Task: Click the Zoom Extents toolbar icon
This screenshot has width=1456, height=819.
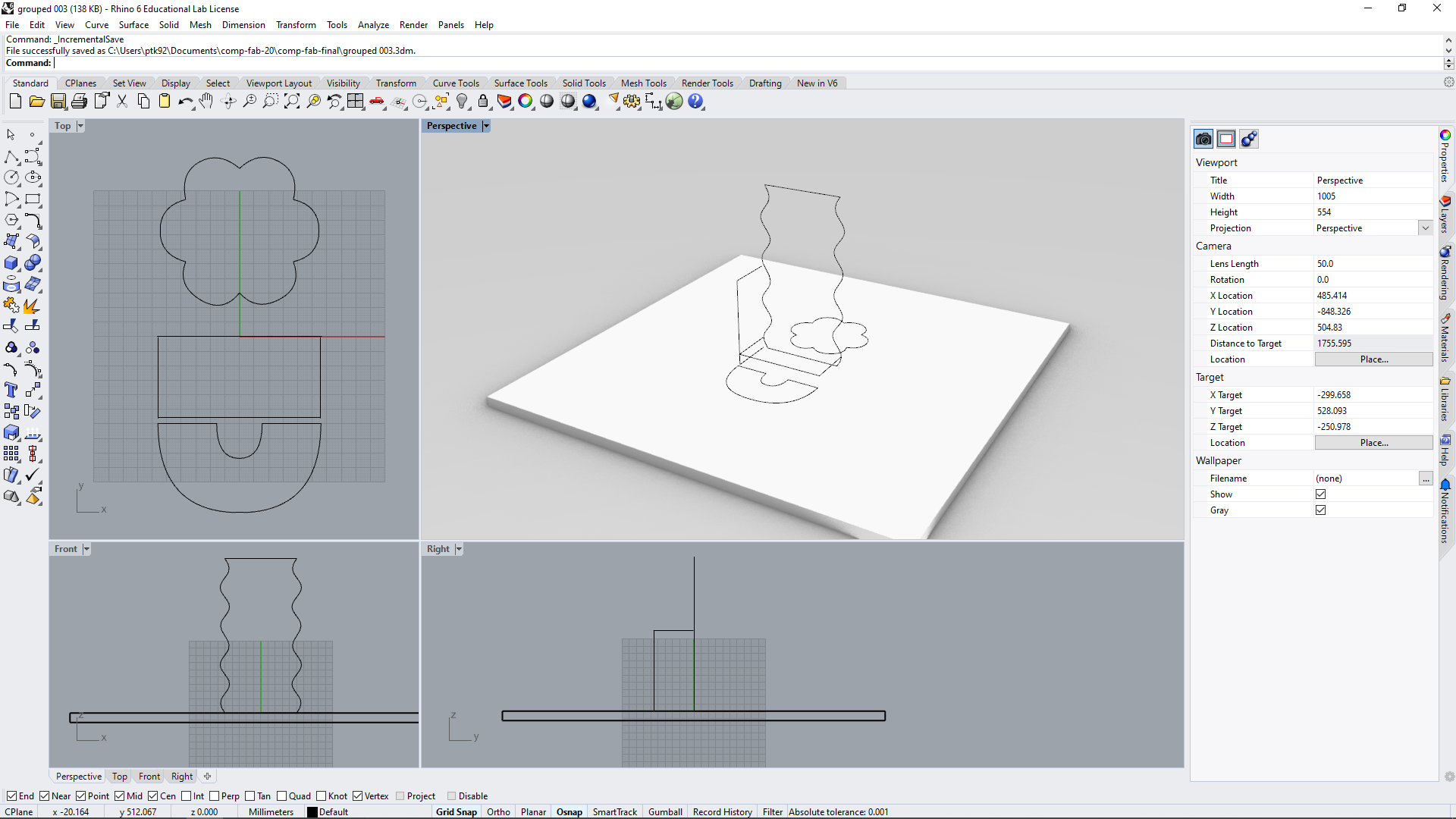Action: pos(292,101)
